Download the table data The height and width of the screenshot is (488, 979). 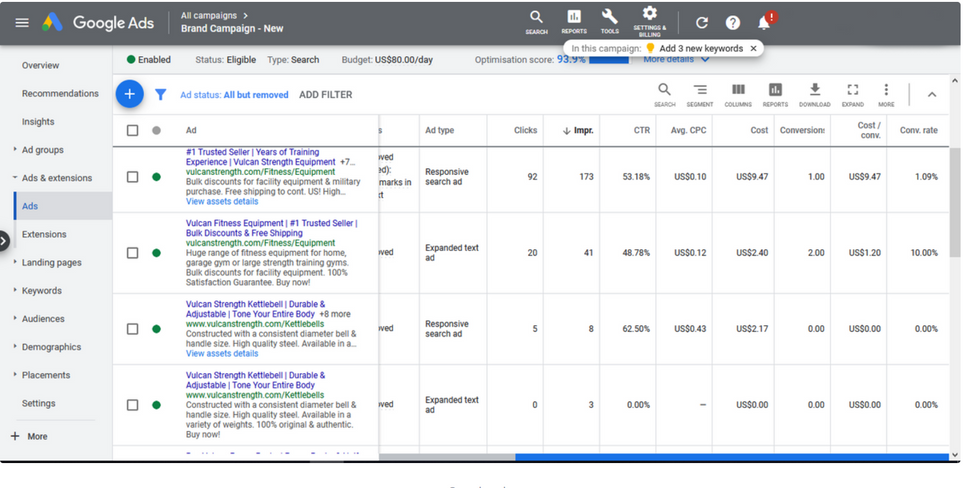[x=815, y=95]
